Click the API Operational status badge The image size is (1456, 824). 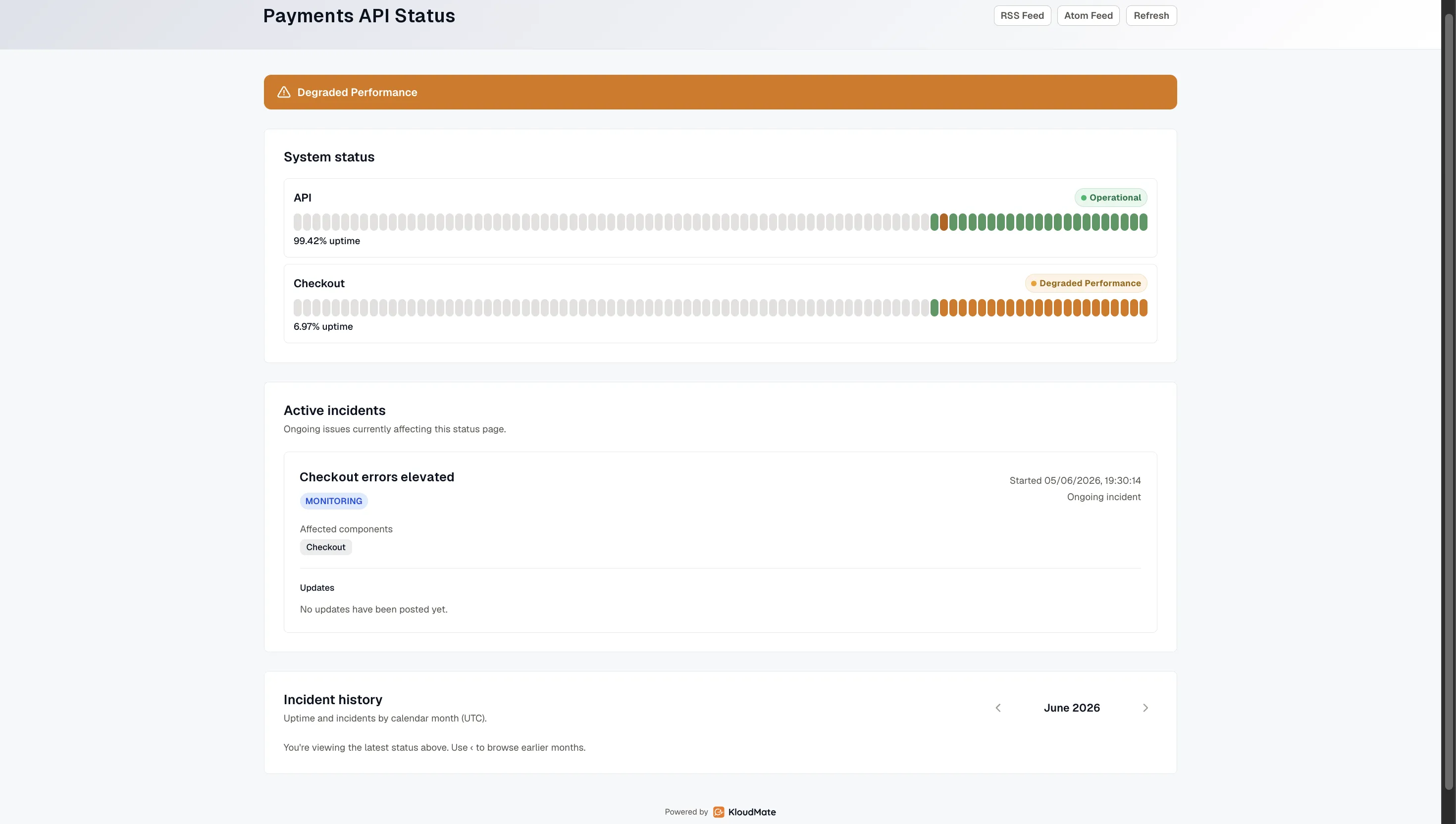tap(1111, 198)
